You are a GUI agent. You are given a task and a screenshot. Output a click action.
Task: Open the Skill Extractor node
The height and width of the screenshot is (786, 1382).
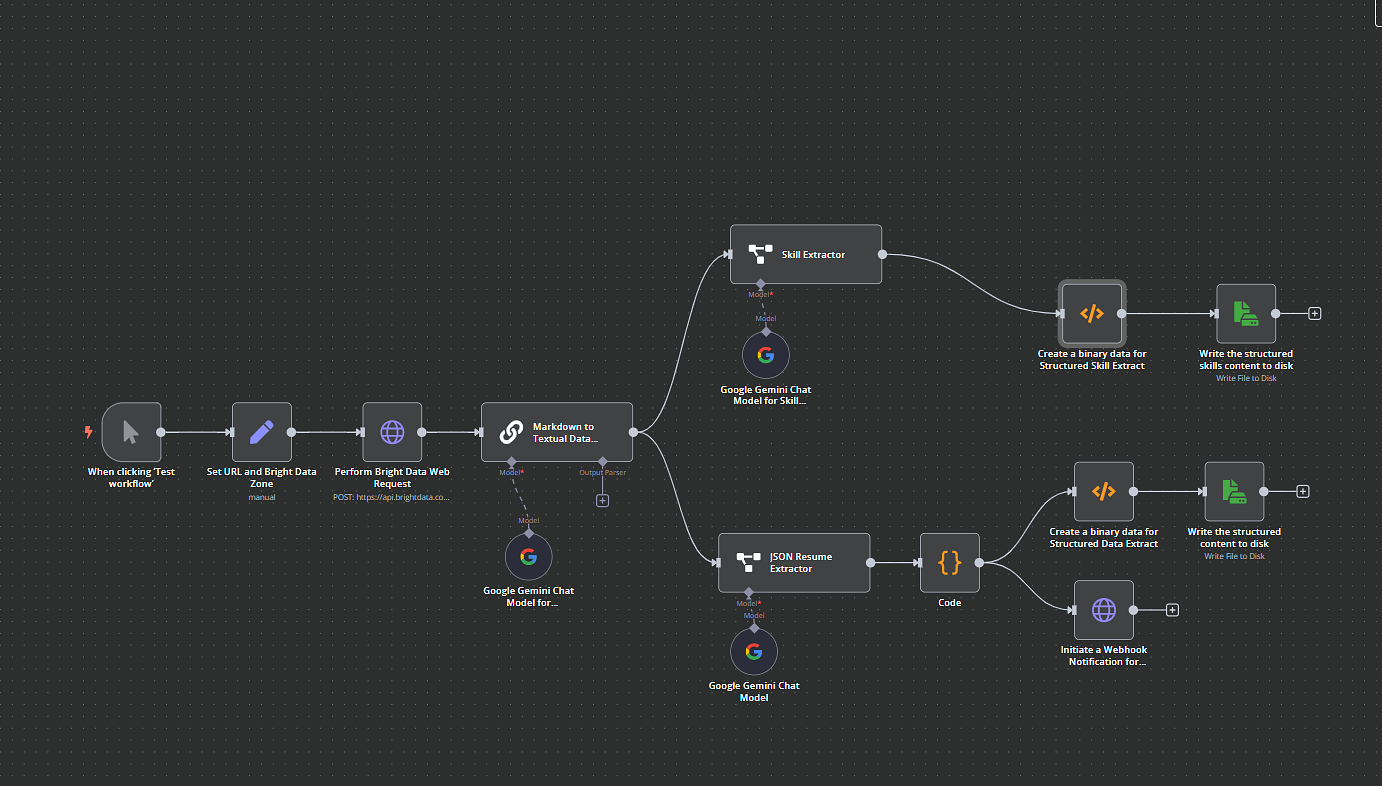pyautogui.click(x=805, y=254)
